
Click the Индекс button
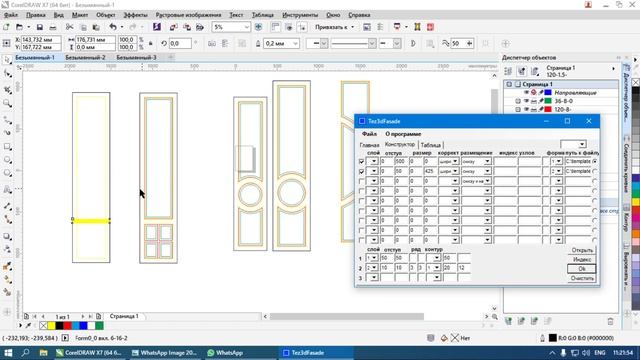582,259
